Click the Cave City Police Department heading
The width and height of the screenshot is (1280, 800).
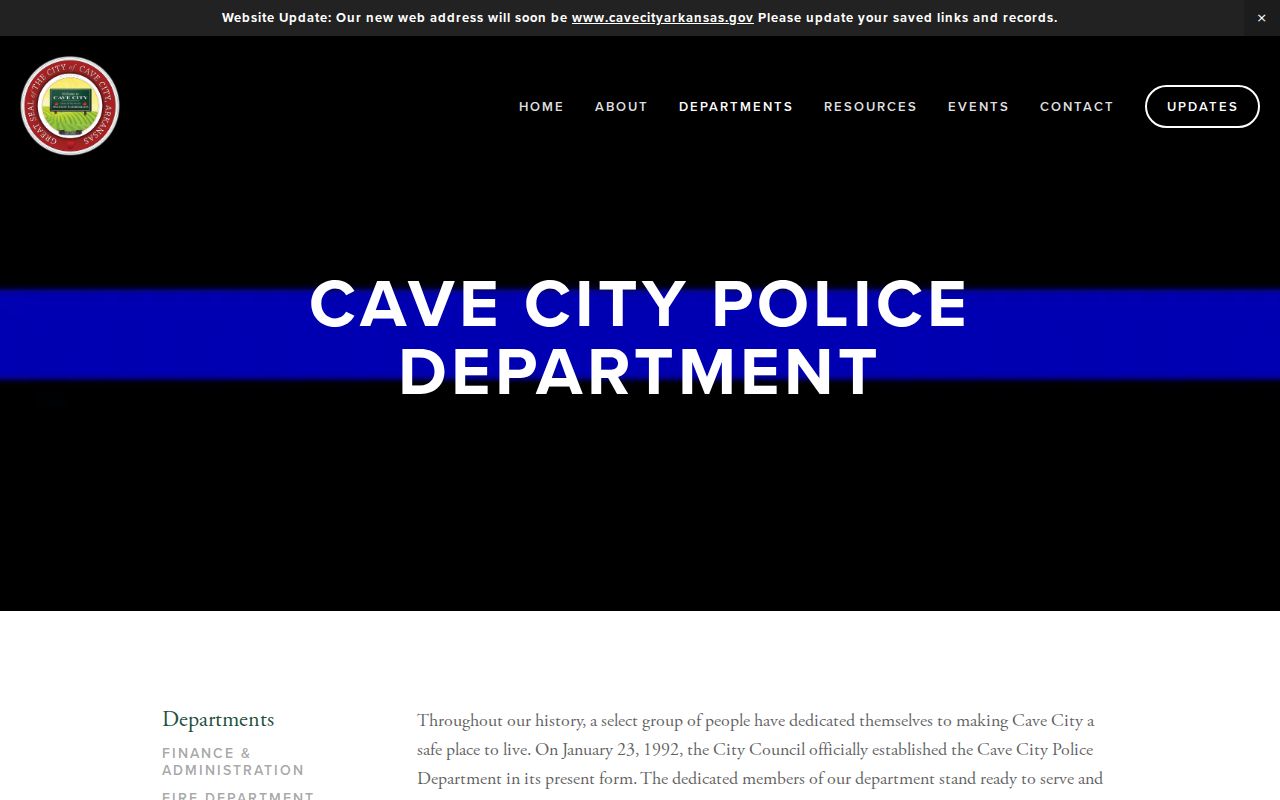(x=639, y=338)
